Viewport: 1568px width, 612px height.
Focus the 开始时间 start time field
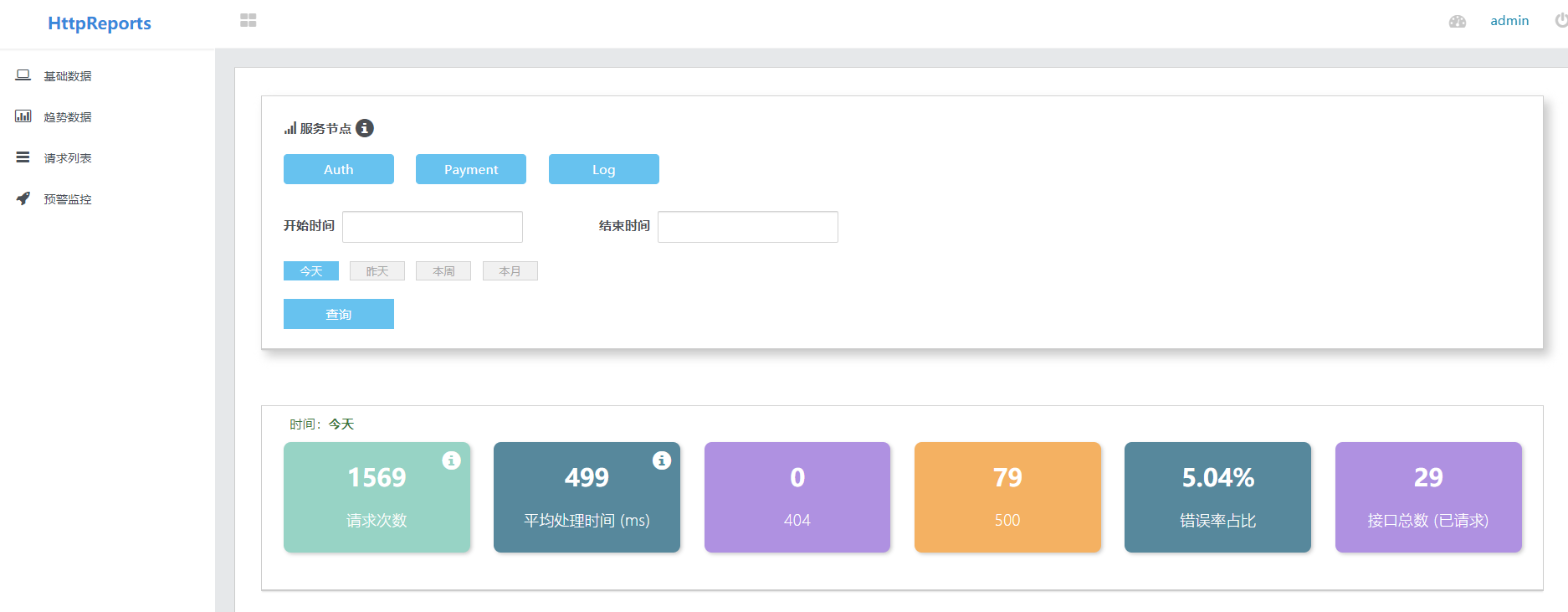tap(433, 227)
